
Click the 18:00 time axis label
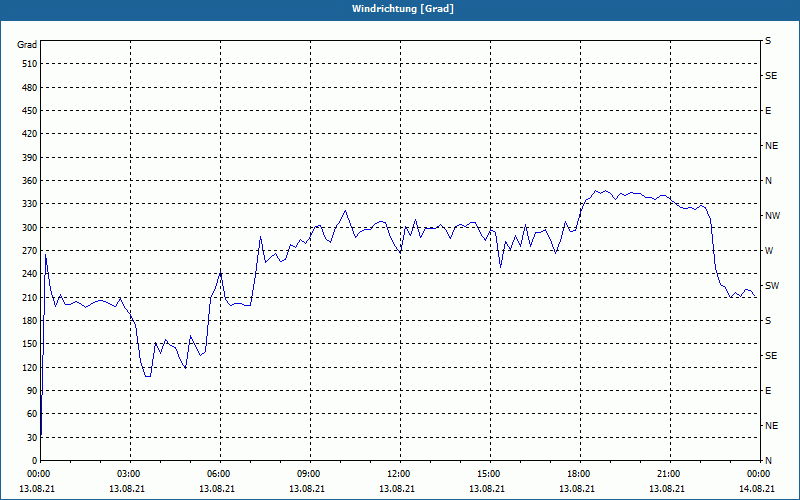point(581,474)
